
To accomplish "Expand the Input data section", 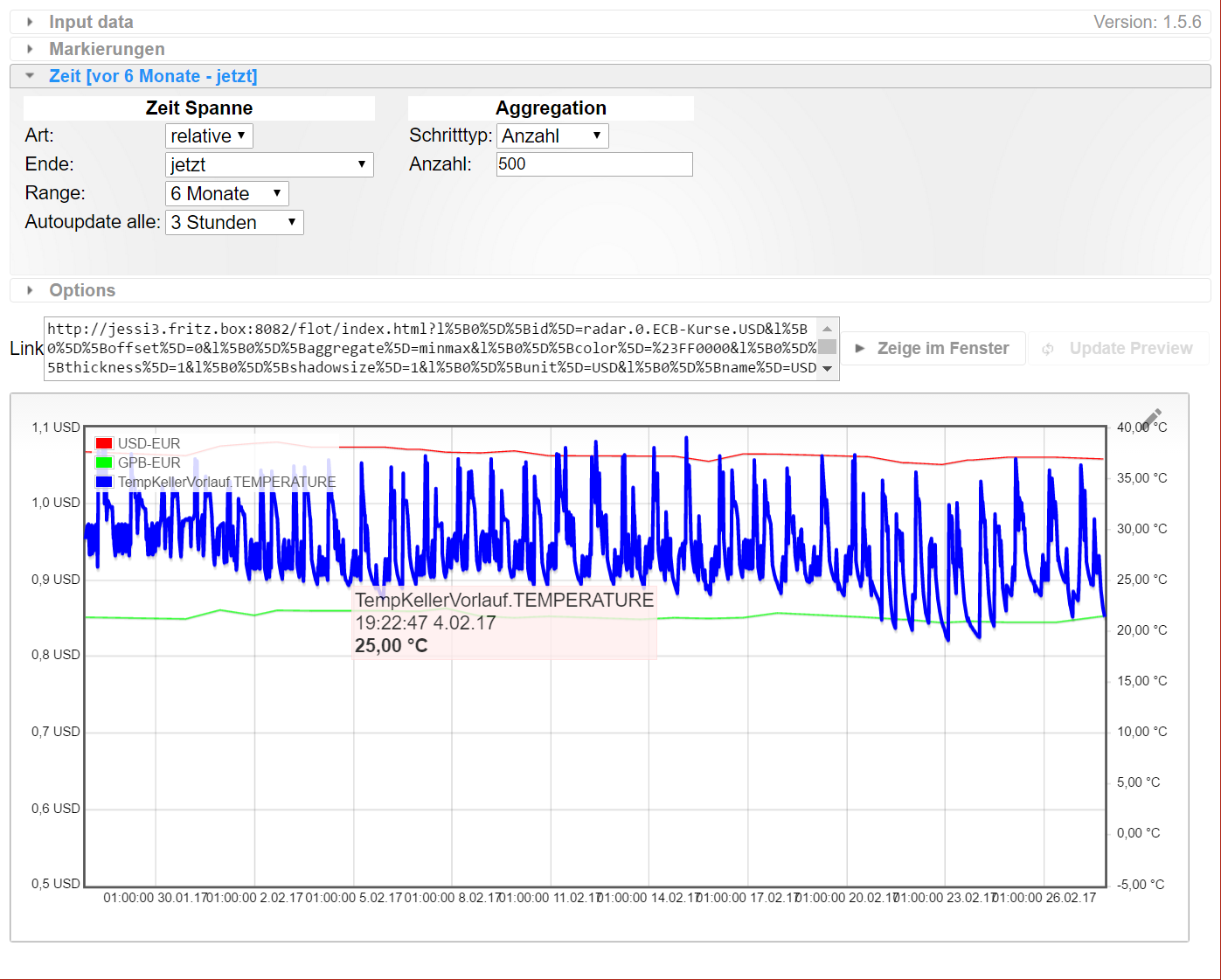I will [610, 22].
